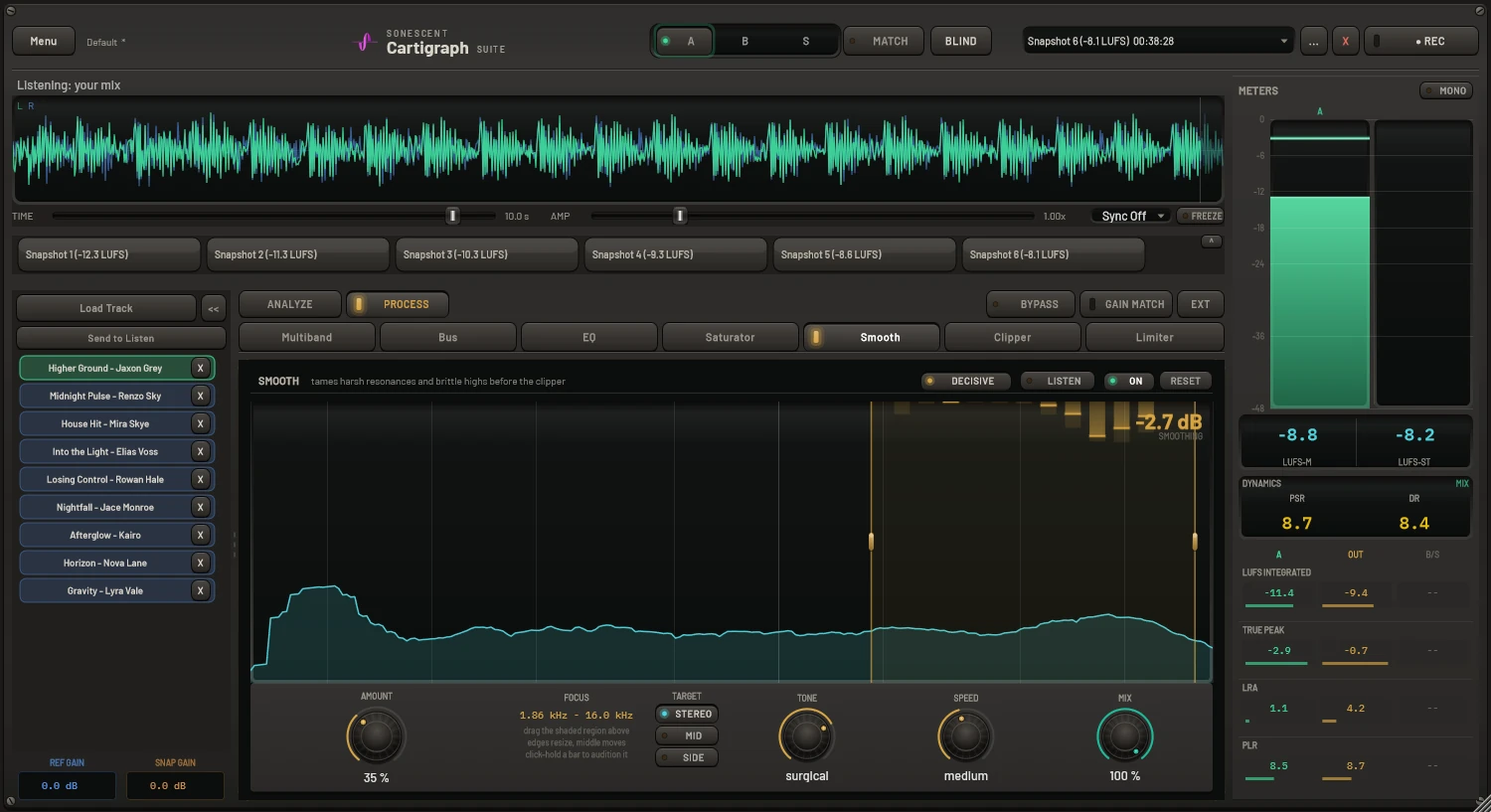Switch to the ANALYZE tab
Image resolution: width=1491 pixels, height=812 pixels.
tap(290, 304)
